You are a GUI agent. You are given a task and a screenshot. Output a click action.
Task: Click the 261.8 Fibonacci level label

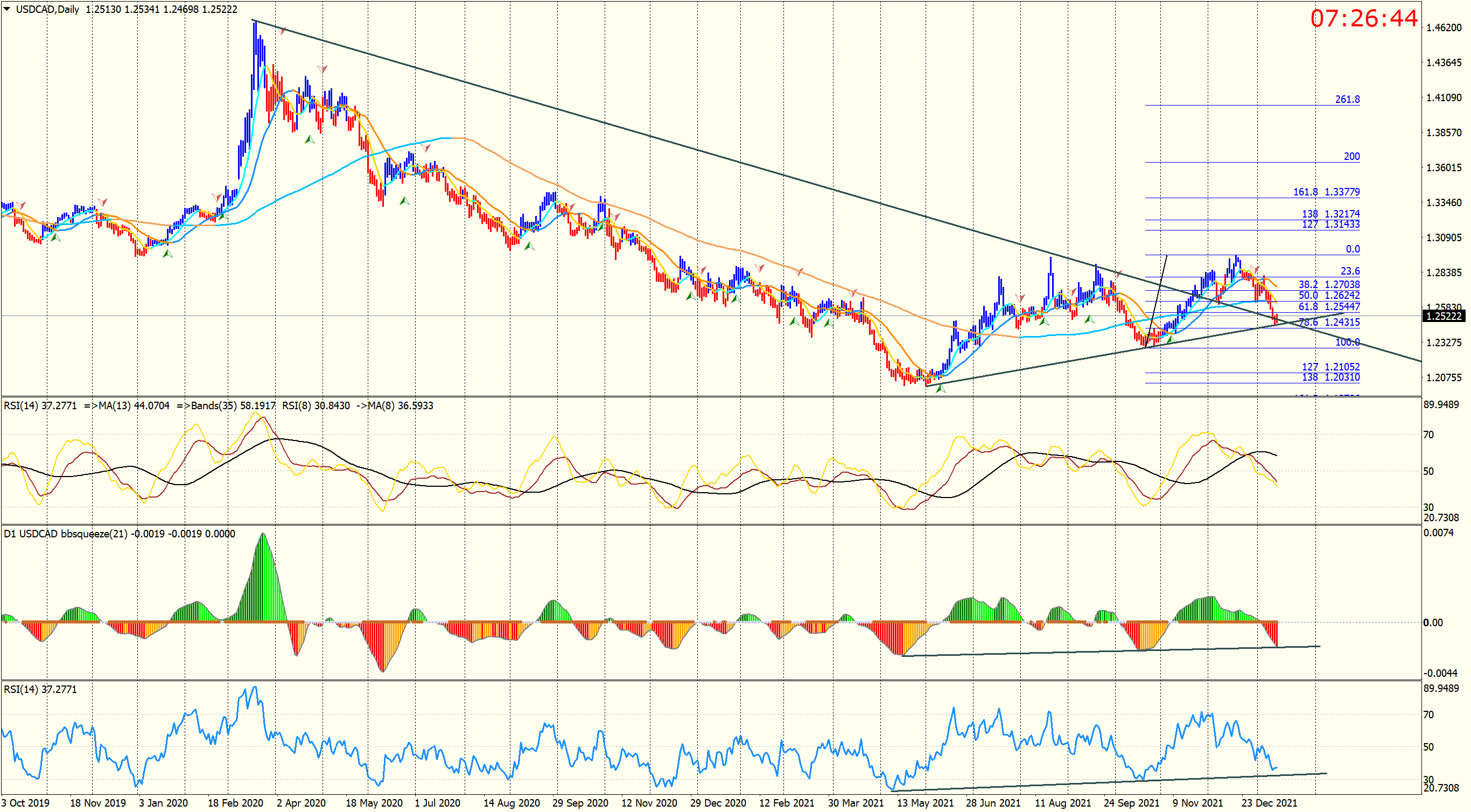pos(1347,100)
